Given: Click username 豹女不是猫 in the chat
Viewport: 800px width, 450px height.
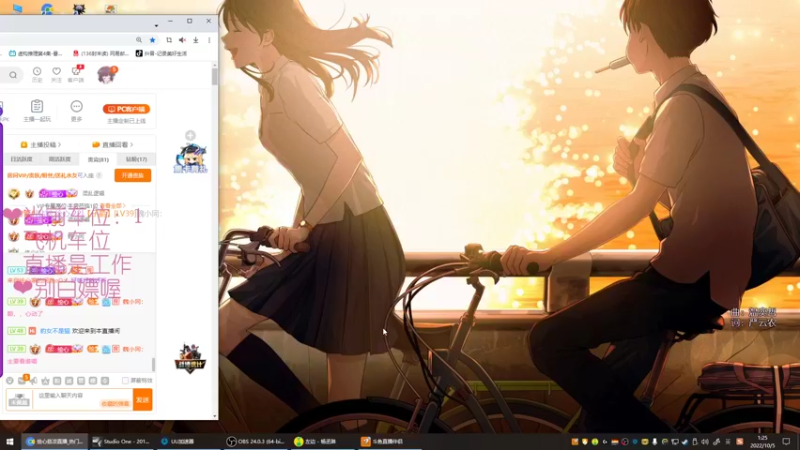Looking at the screenshot, I should pyautogui.click(x=55, y=331).
